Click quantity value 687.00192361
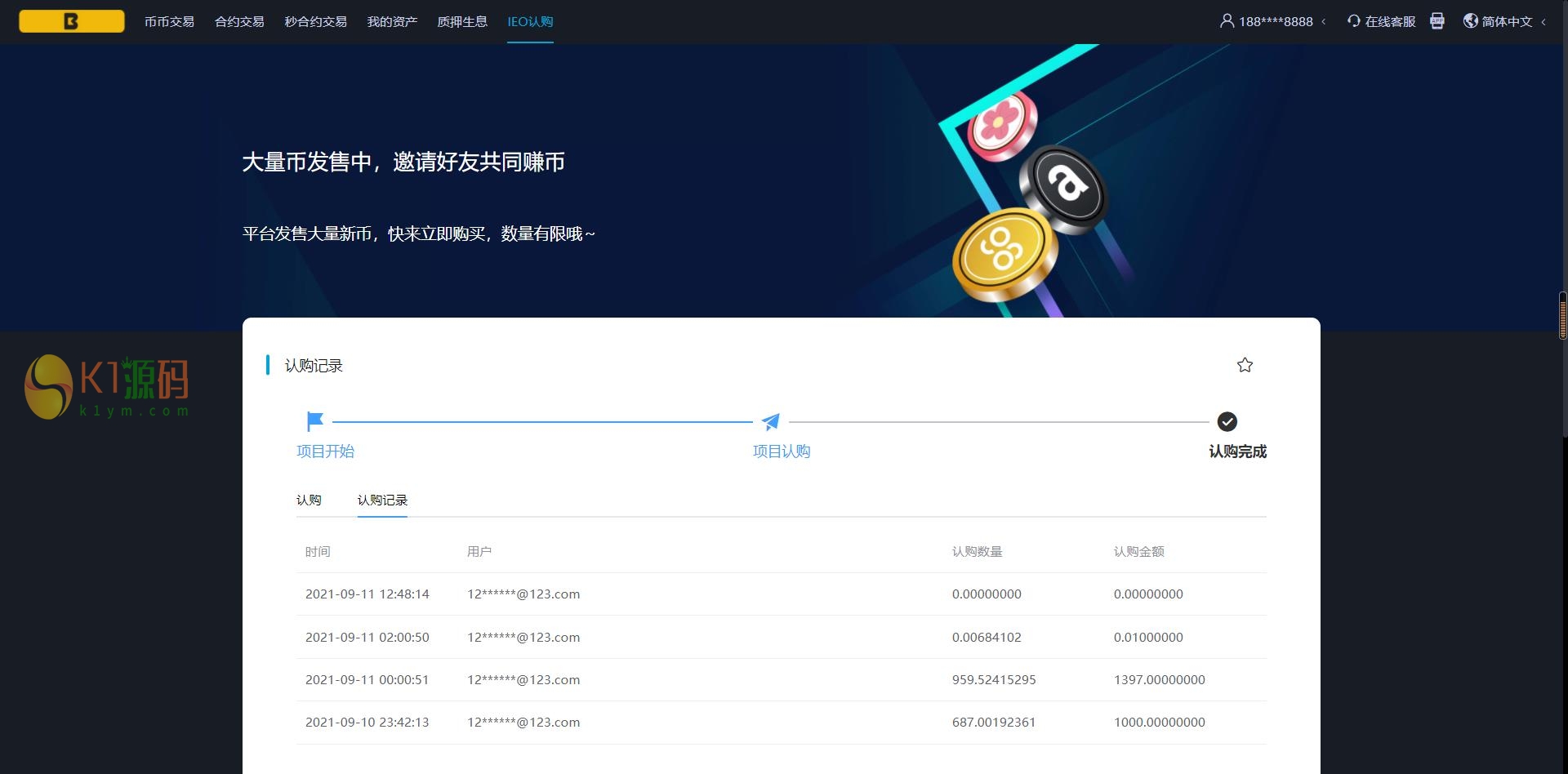1568x774 pixels. coord(994,723)
